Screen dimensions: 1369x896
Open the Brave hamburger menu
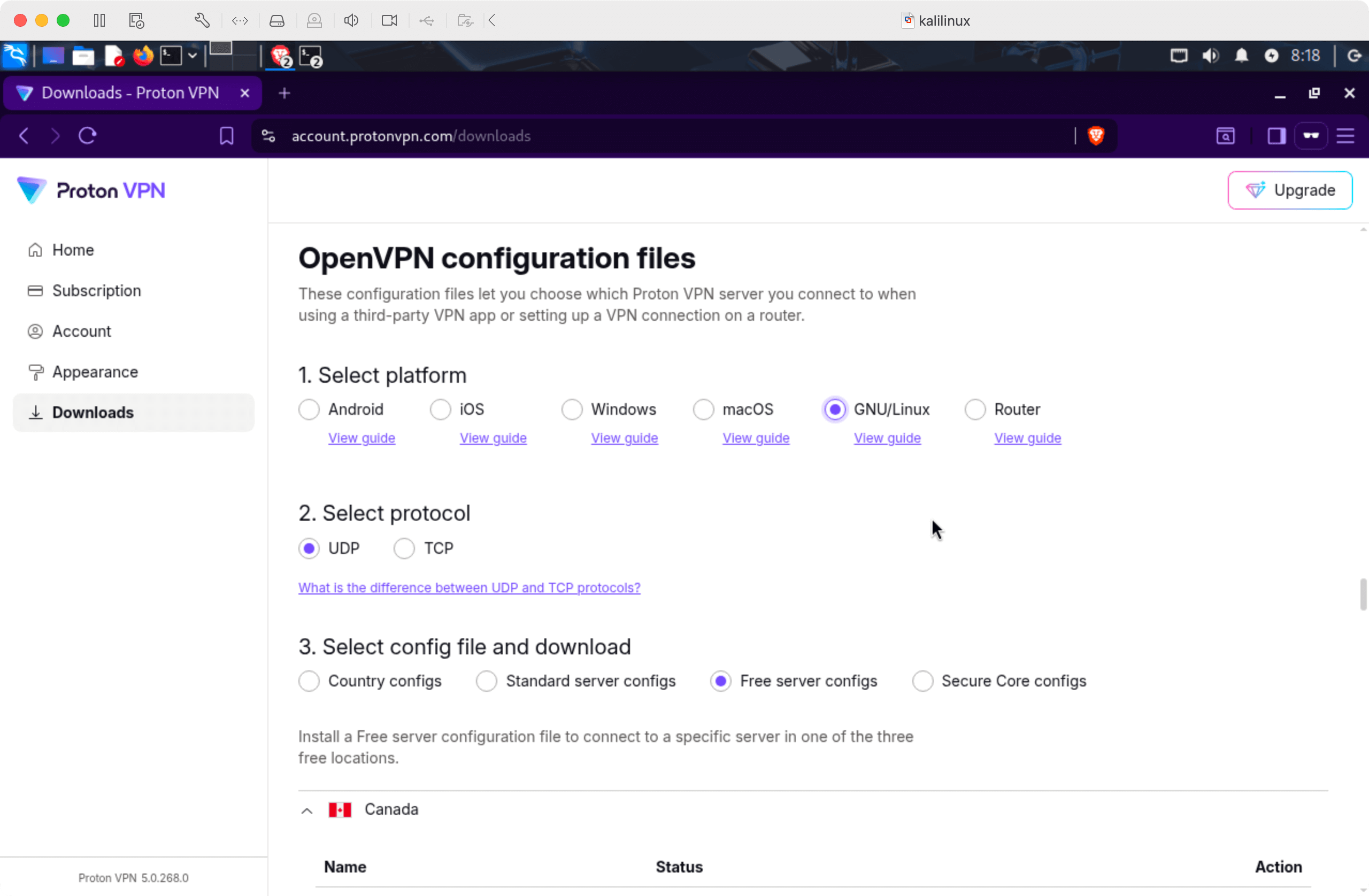pos(1347,136)
